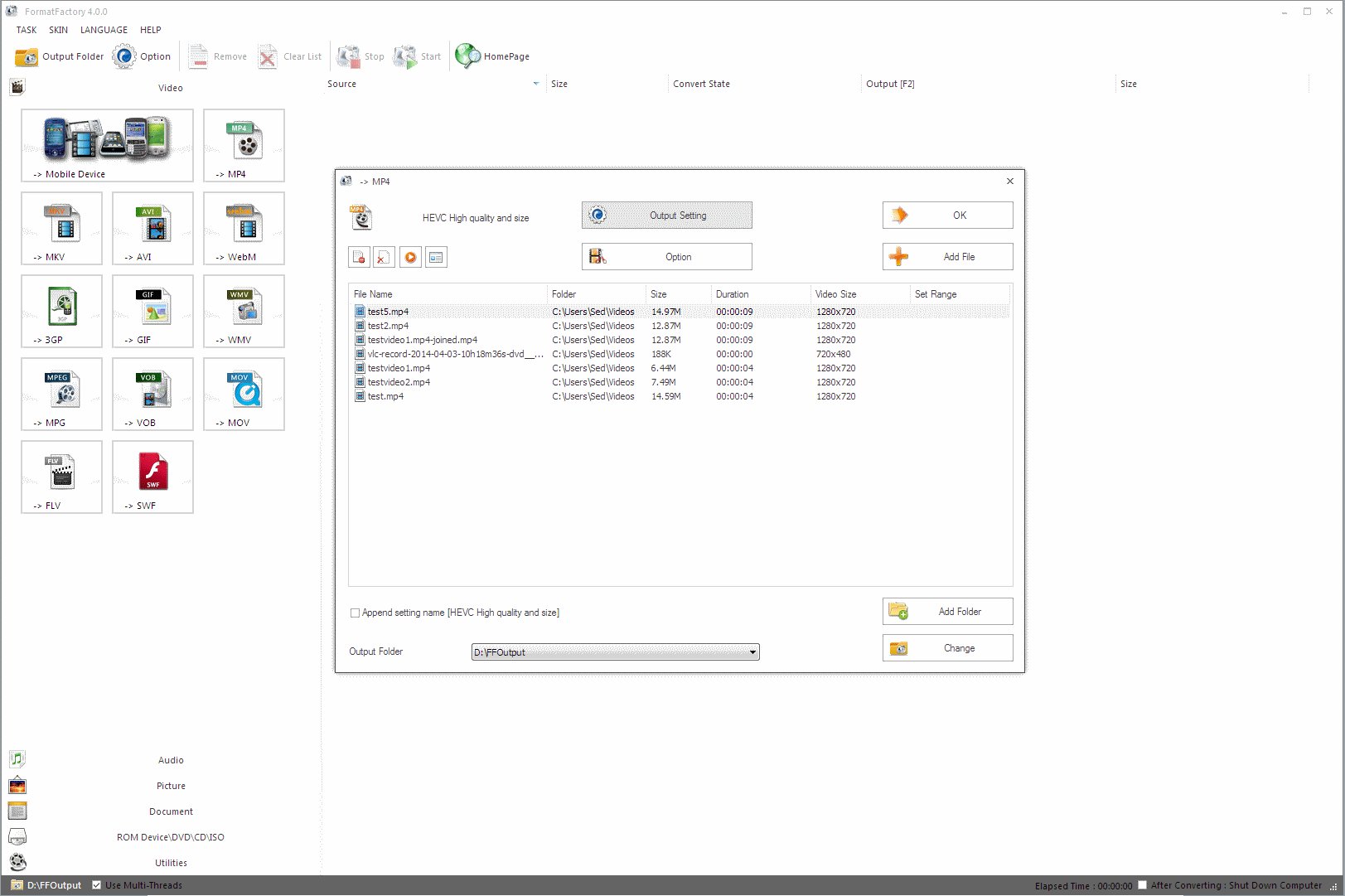Enable After Converting Shut Down Computer
This screenshot has width=1345, height=896.
1143,885
